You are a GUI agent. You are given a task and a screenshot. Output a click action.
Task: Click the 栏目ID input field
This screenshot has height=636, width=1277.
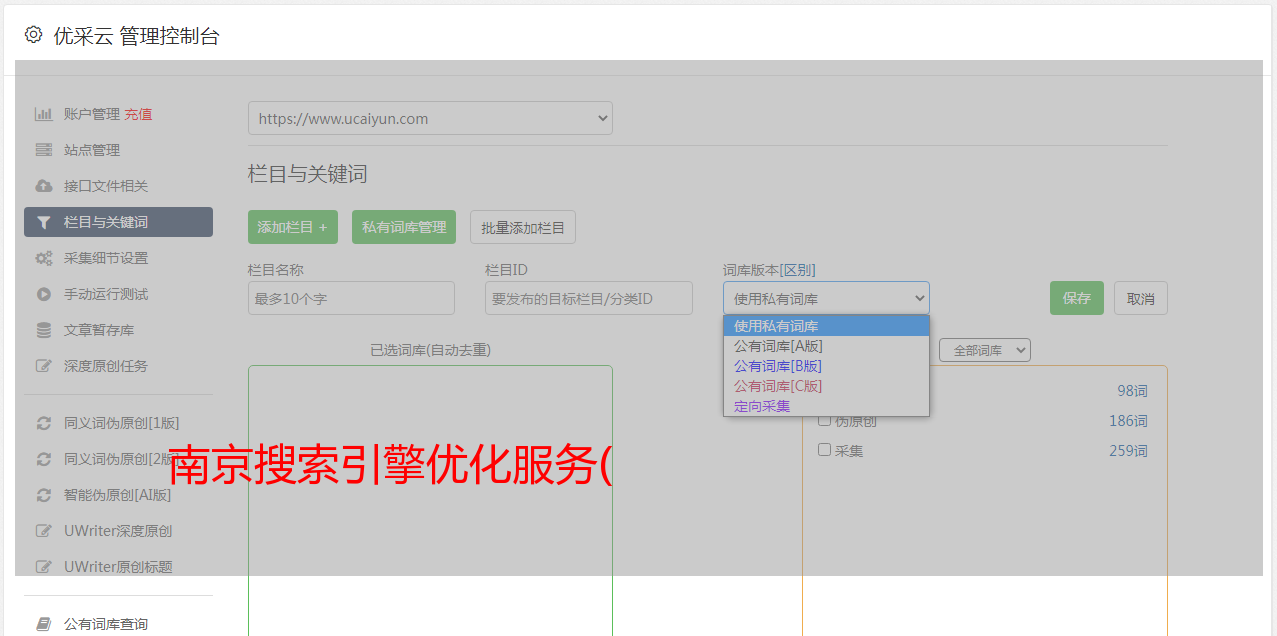[589, 298]
